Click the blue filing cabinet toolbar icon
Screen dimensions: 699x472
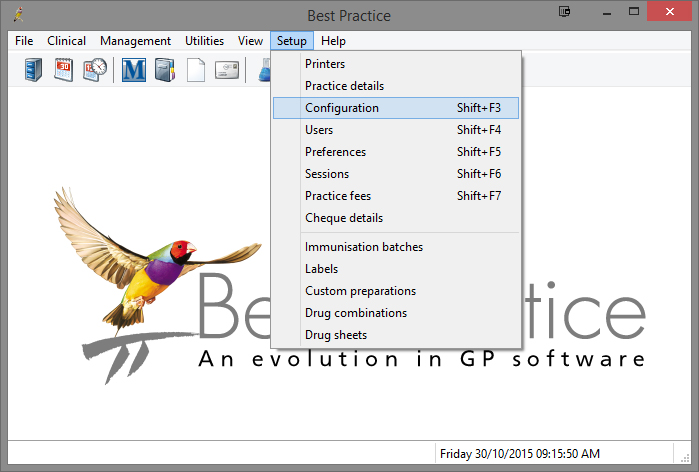(31, 70)
